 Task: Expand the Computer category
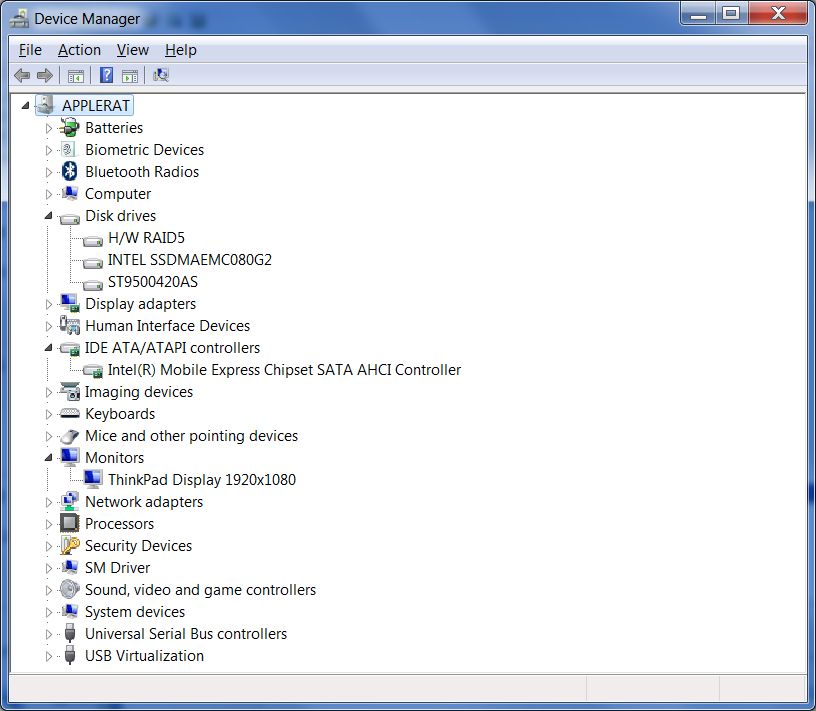[x=48, y=194]
